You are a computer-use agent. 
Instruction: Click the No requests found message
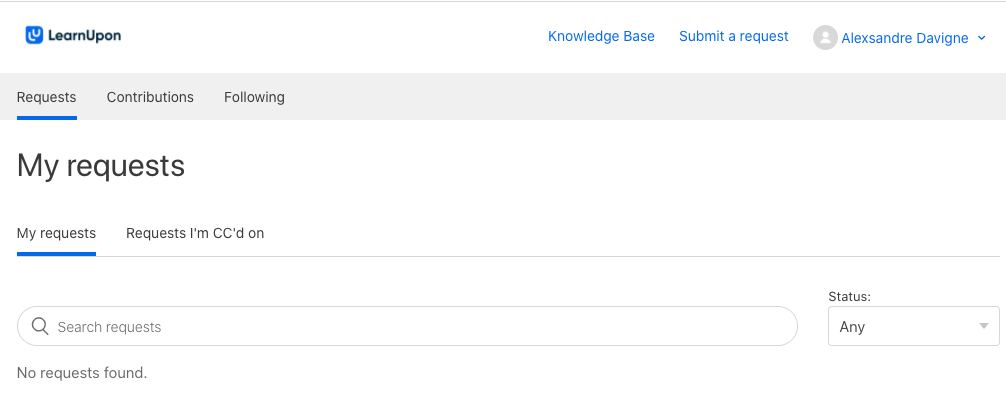(x=82, y=373)
